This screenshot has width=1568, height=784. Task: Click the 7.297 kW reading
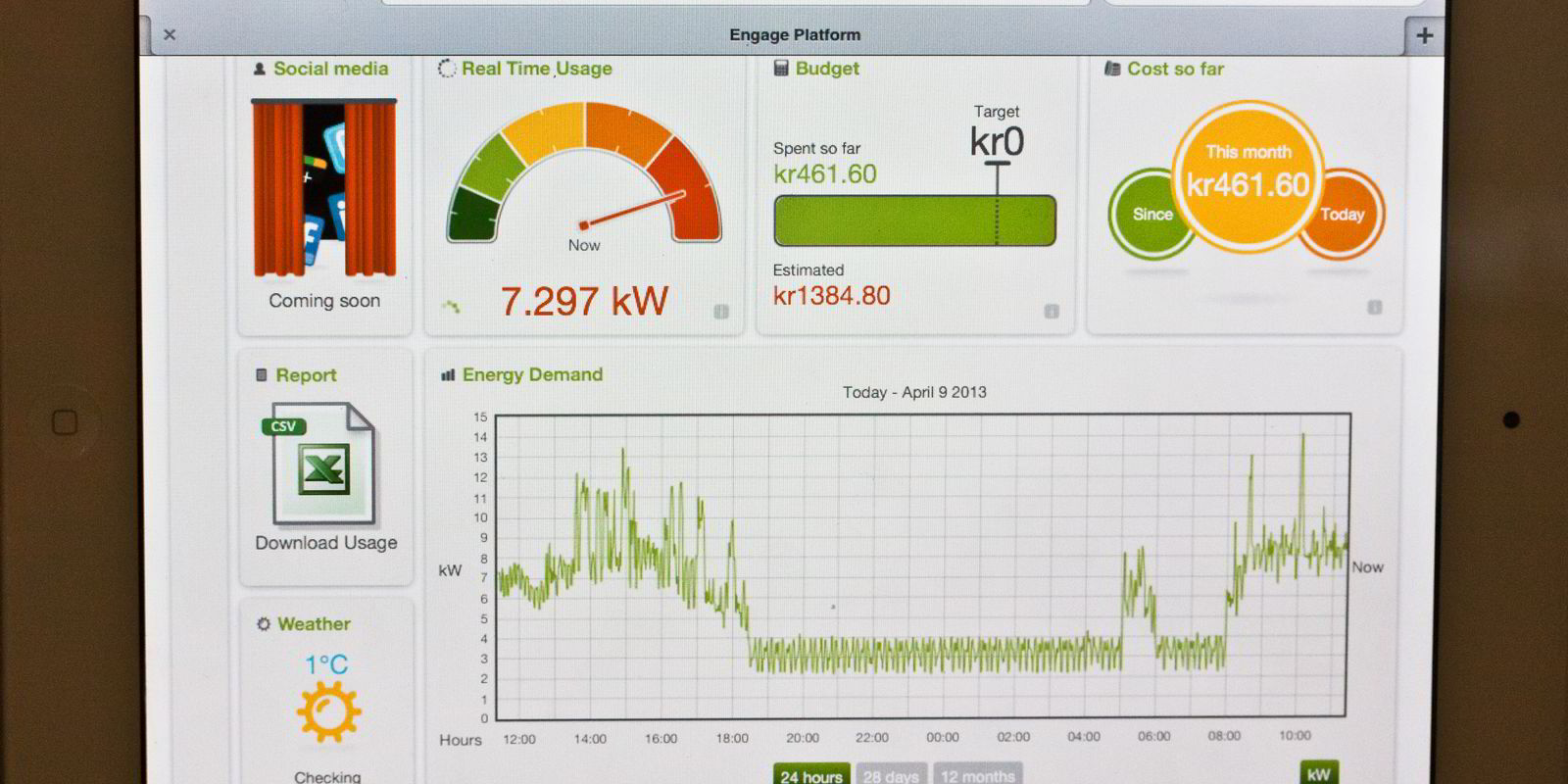coord(584,301)
